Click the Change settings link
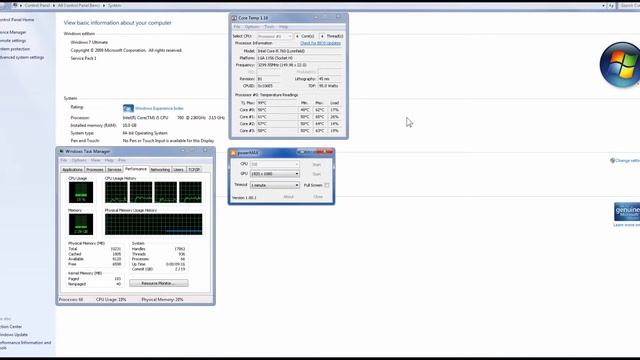Image resolution: width=640 pixels, height=360 pixels. [628, 161]
